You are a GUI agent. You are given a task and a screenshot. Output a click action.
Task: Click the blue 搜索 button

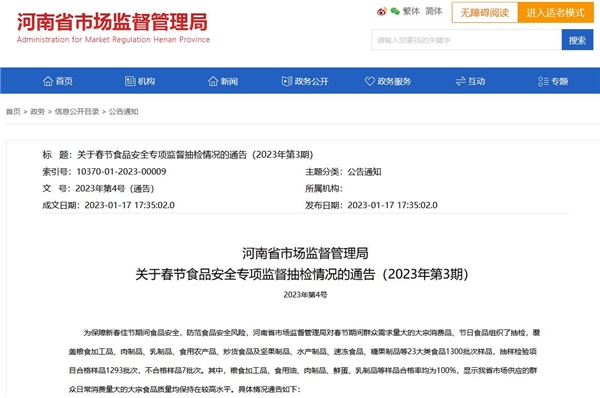(x=577, y=40)
